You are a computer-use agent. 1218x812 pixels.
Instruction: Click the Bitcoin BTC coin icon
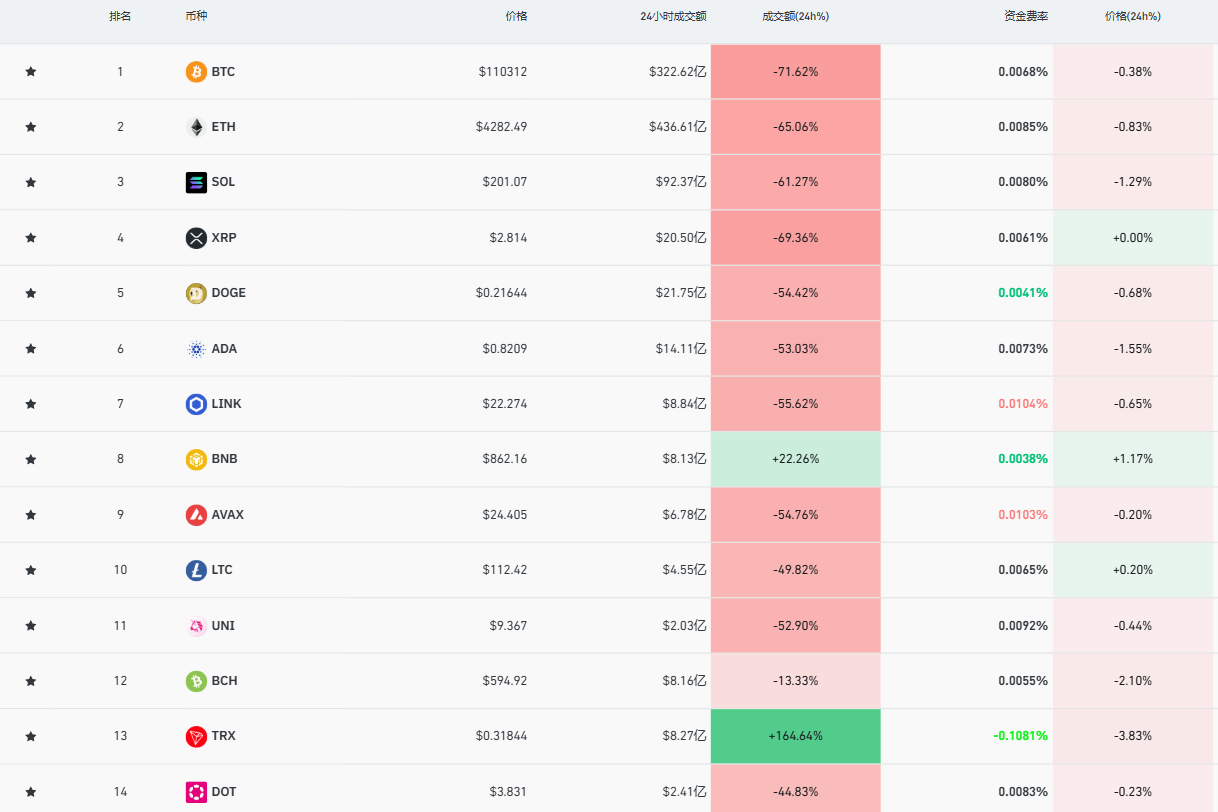[x=196, y=72]
